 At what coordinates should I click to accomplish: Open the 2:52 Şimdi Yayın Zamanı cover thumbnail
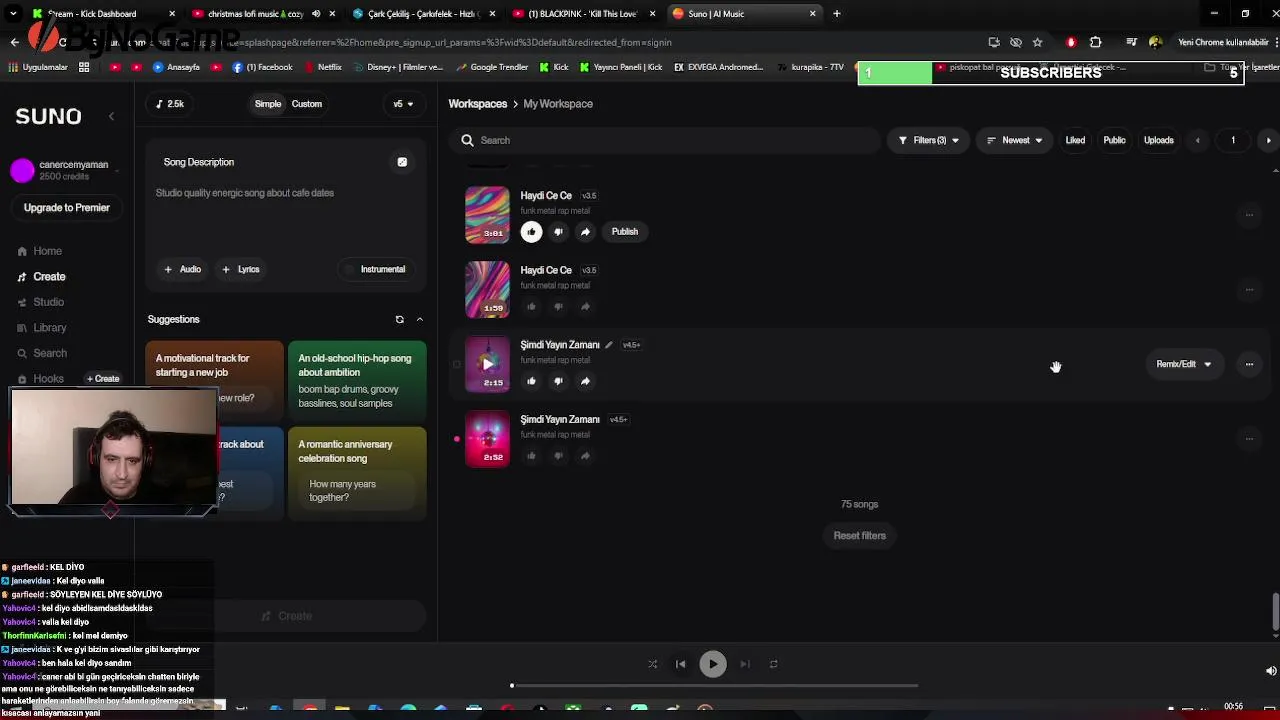[x=487, y=439]
